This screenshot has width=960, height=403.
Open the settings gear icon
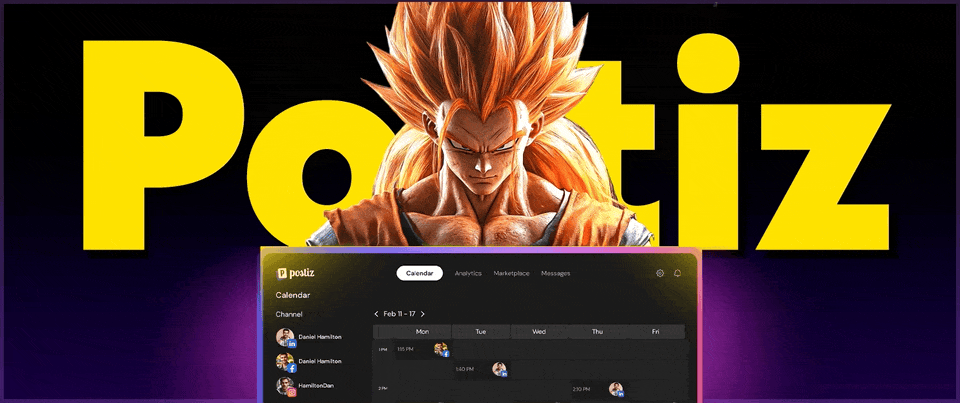[x=660, y=273]
